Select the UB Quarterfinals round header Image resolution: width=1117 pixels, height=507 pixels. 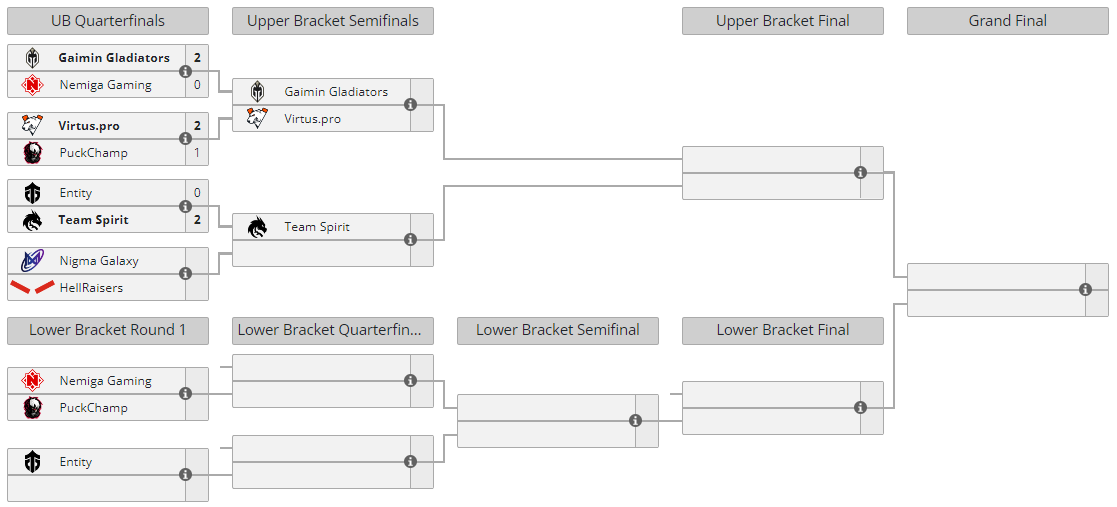(108, 21)
